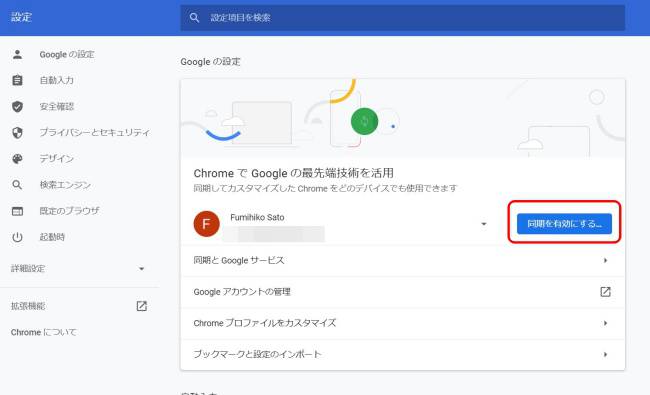
Task: Open the 拡張機能 link
Action: tap(28, 306)
